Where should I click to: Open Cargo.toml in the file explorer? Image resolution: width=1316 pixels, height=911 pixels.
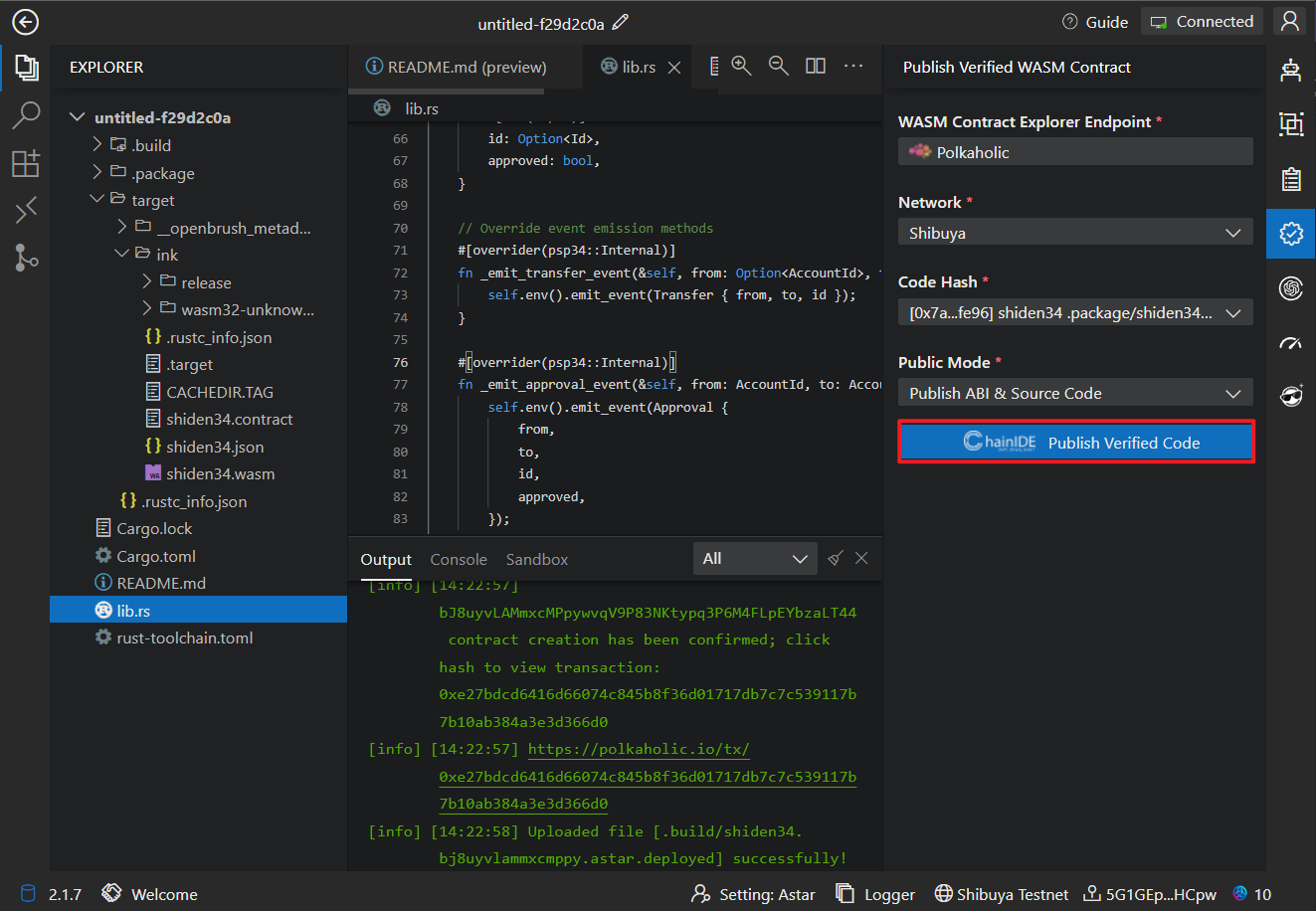coord(156,556)
